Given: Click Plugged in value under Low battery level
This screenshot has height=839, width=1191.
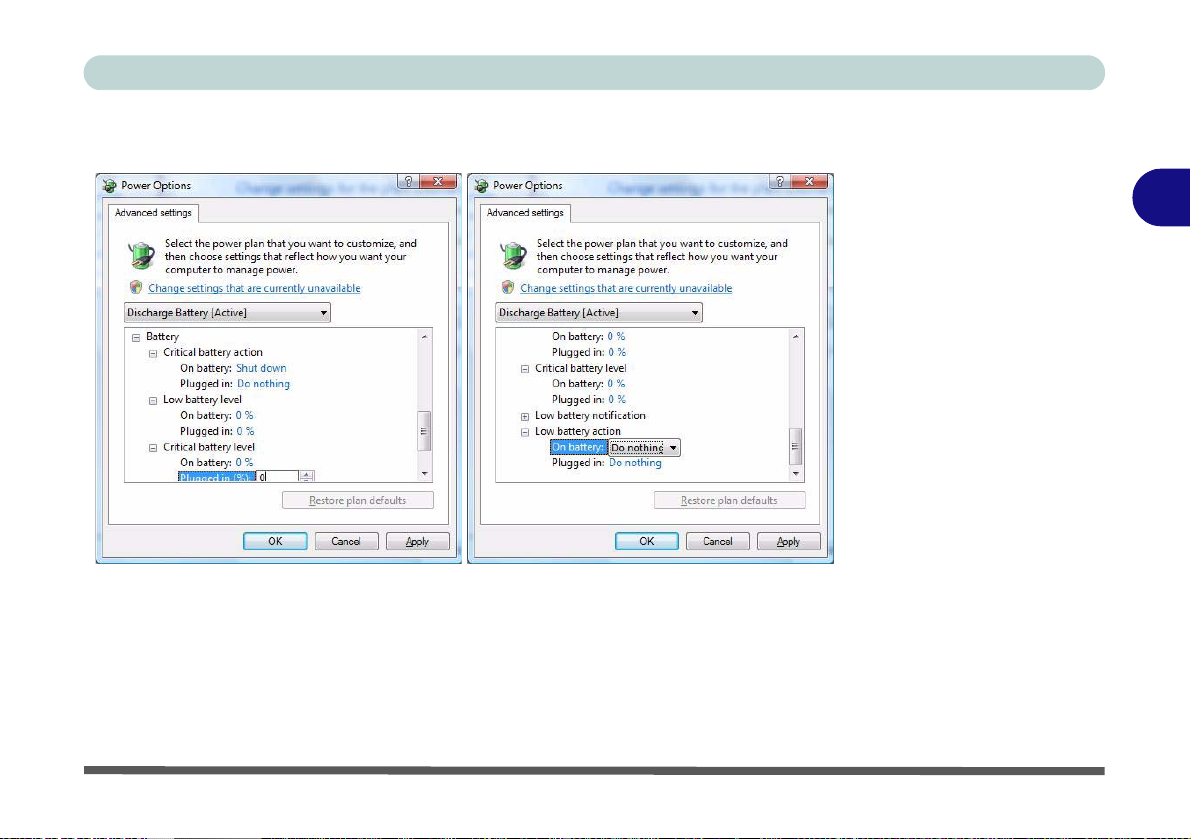Looking at the screenshot, I should click(245, 431).
